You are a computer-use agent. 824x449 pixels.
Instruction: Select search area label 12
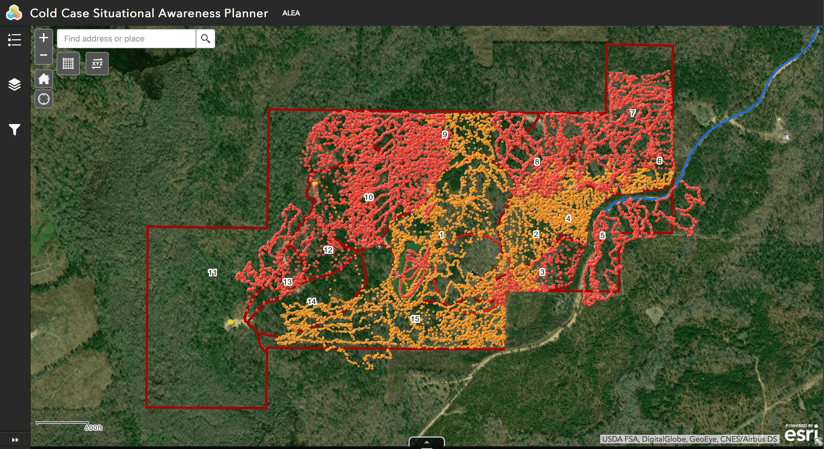point(328,250)
